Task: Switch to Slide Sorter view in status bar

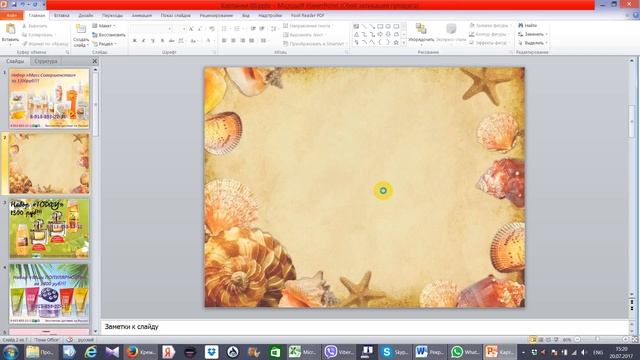Action: pos(541,340)
